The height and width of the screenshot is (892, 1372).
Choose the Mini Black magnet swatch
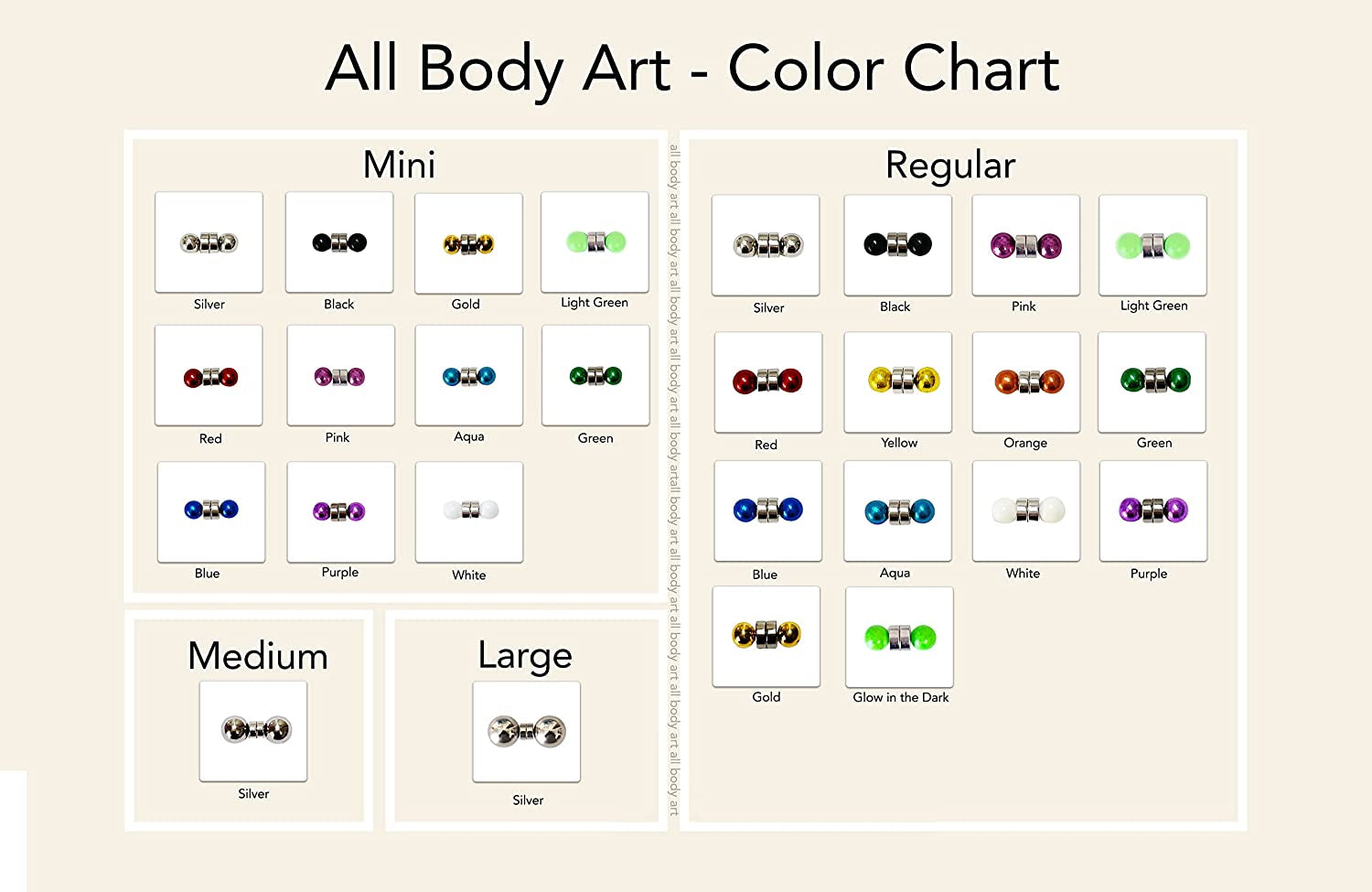[339, 242]
